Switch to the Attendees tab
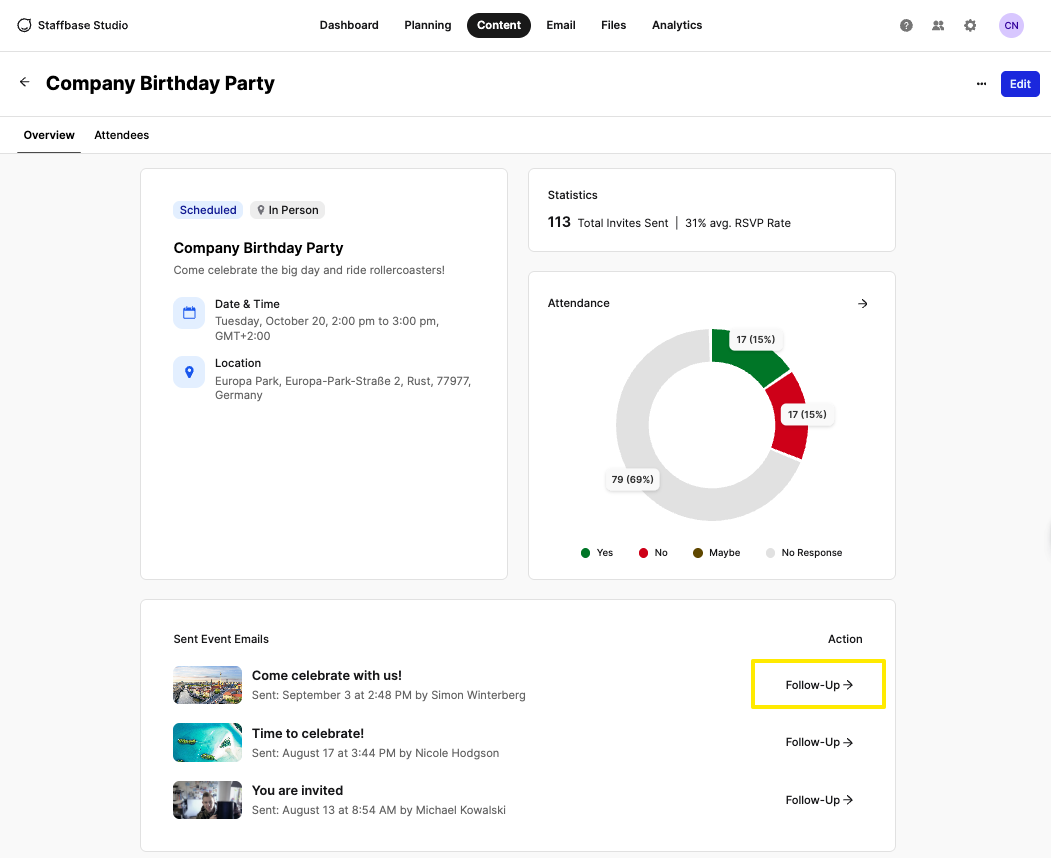 click(x=121, y=135)
